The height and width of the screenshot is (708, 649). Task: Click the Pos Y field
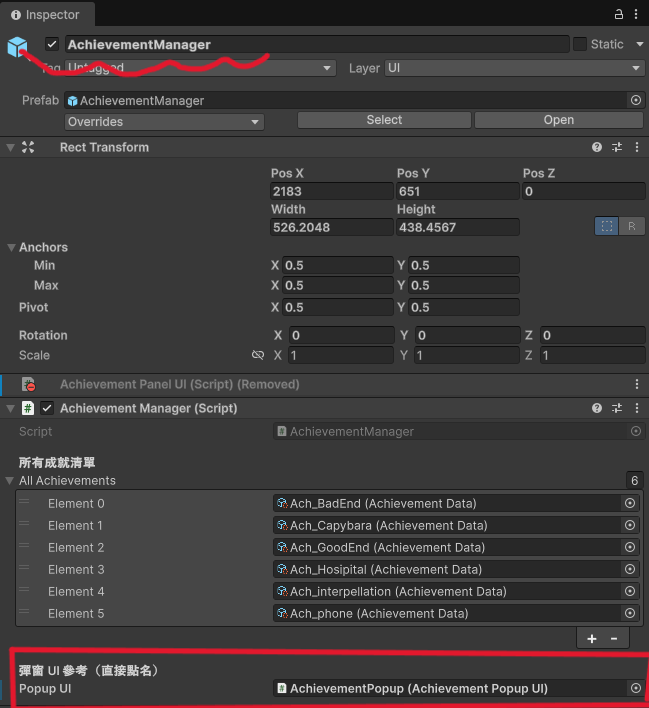pos(458,191)
